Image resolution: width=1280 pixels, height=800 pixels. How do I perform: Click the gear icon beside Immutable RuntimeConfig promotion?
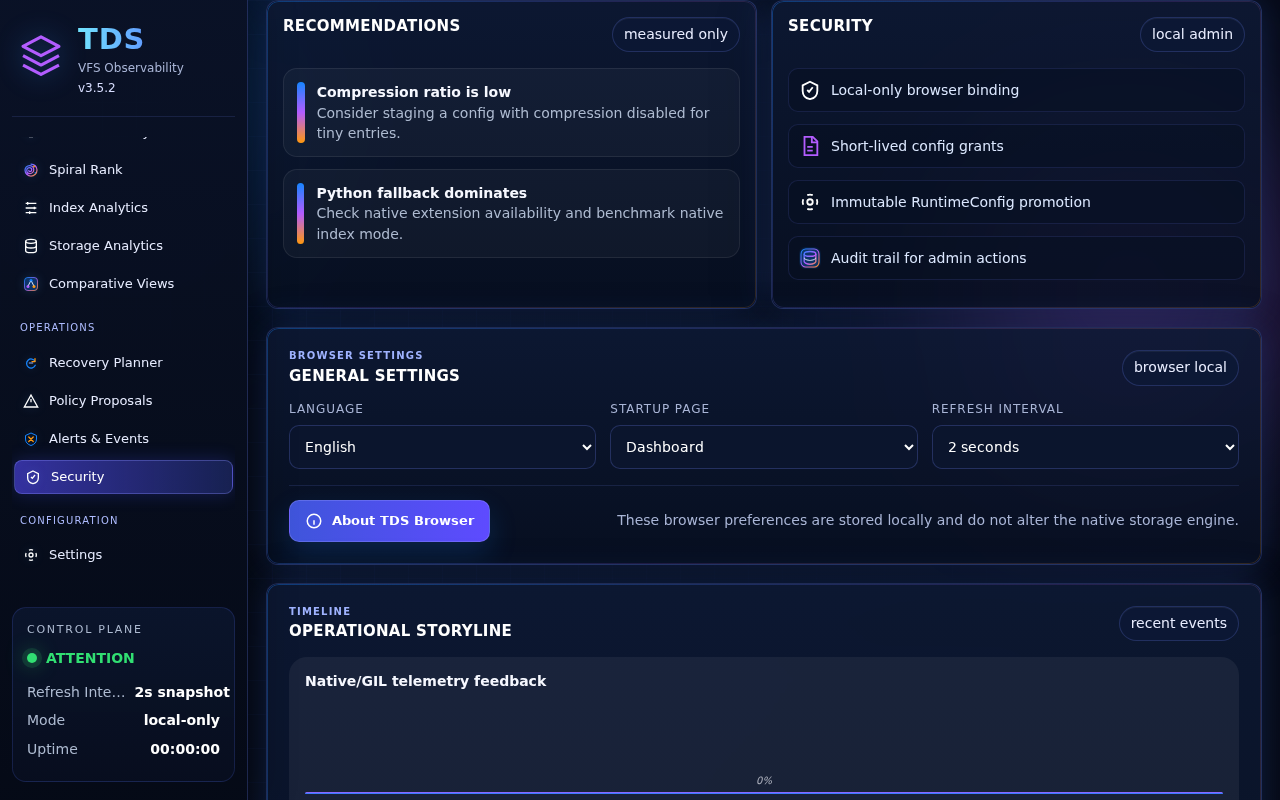pos(810,202)
